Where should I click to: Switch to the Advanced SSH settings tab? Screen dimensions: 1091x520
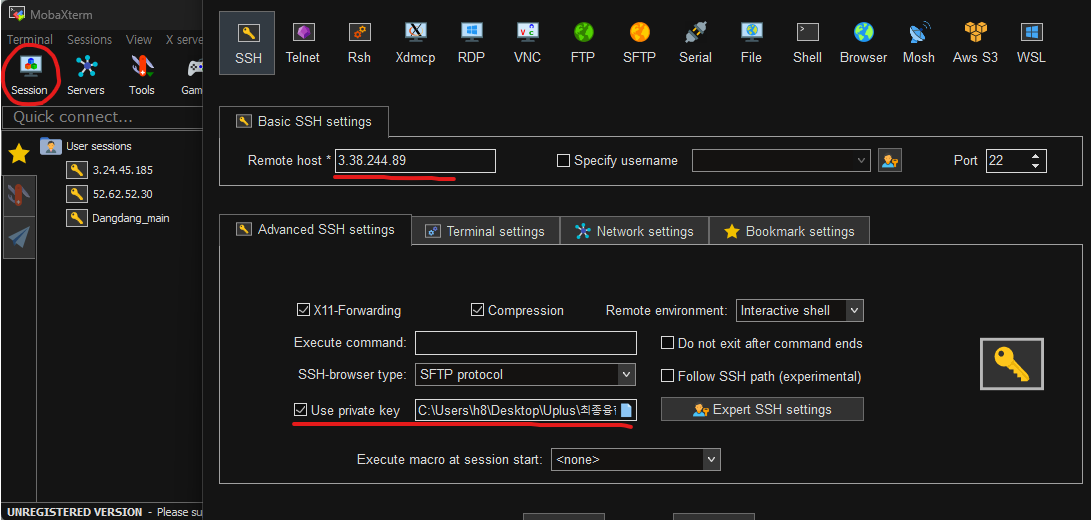point(315,230)
